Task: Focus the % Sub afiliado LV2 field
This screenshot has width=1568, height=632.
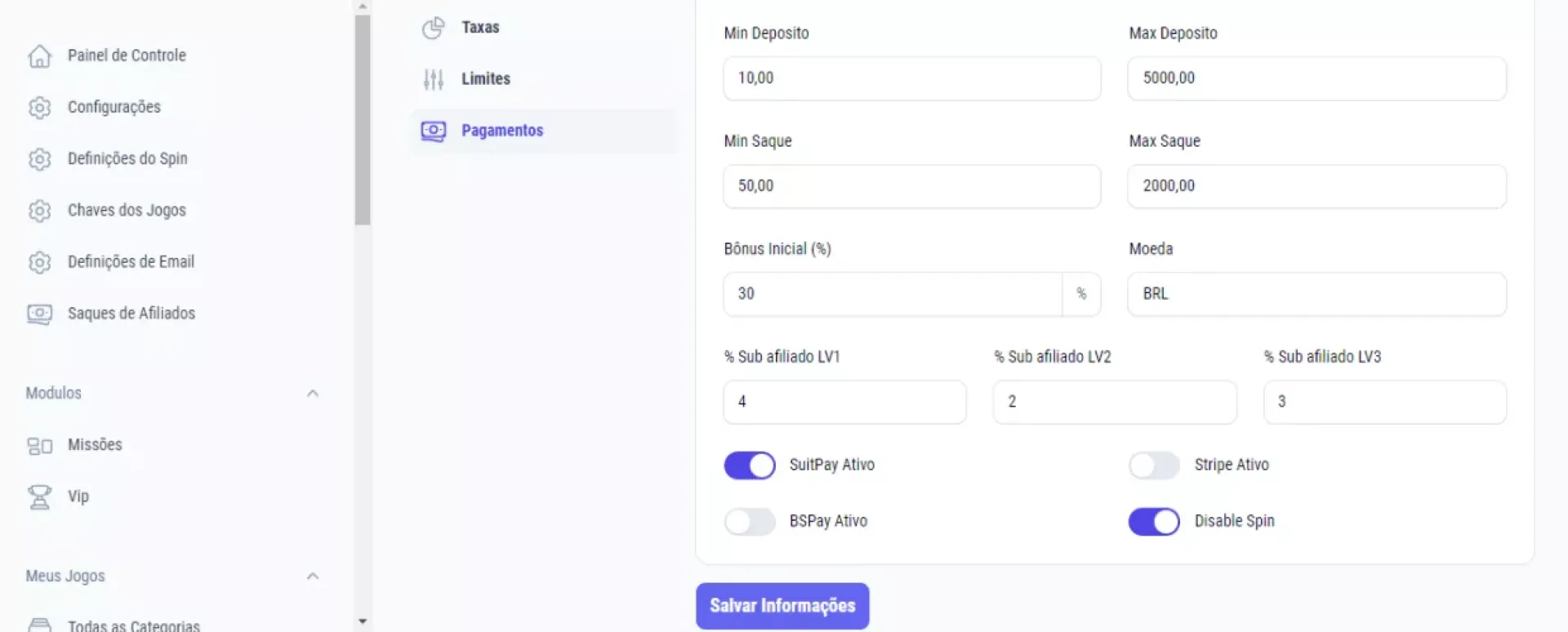Action: click(x=1115, y=402)
